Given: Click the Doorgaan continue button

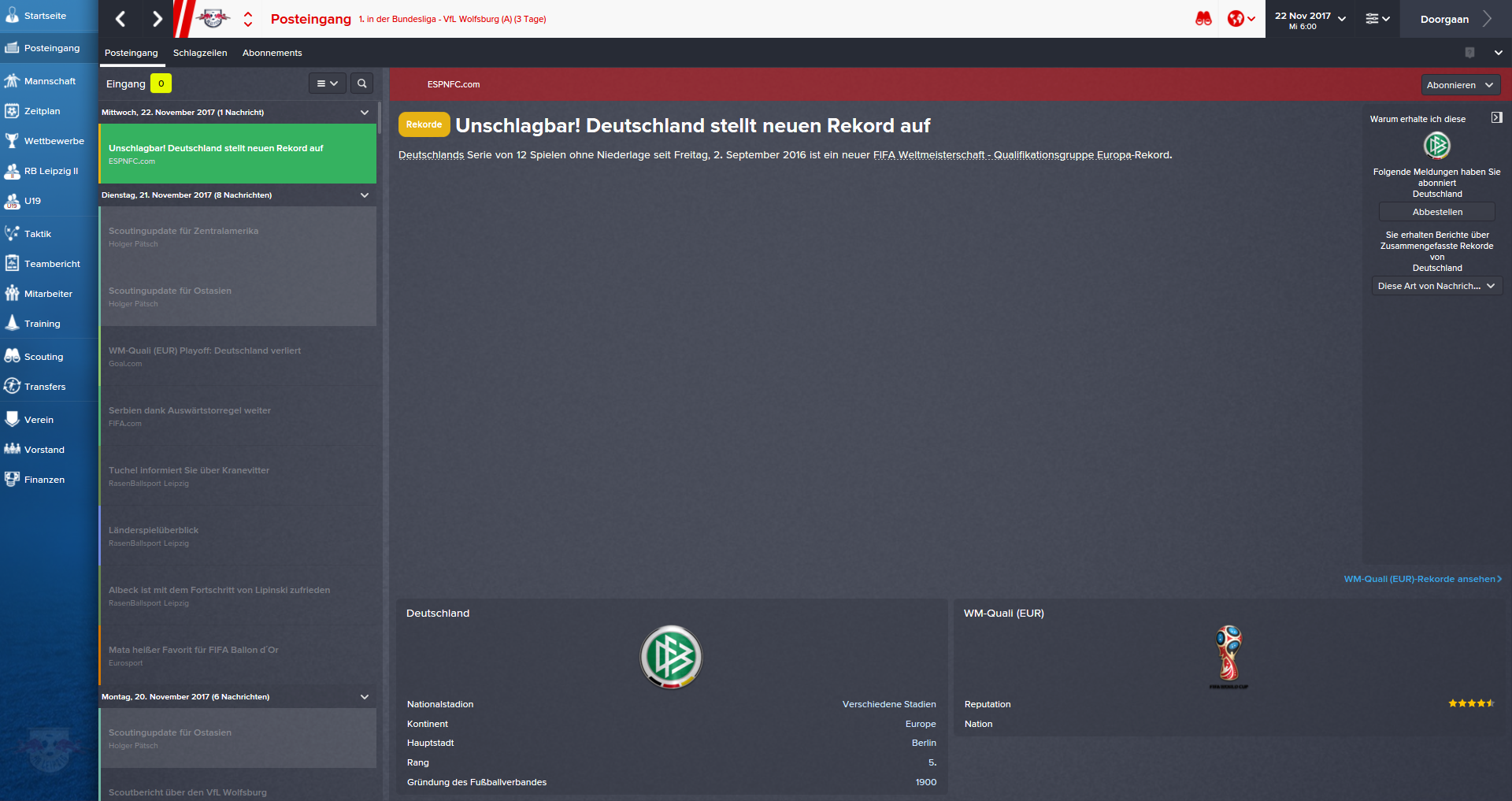Looking at the screenshot, I should 1455,19.
